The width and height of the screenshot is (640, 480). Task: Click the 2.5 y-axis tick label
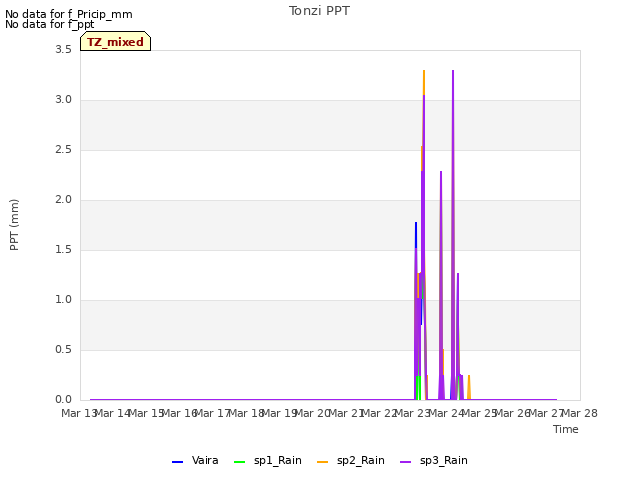tap(63, 150)
